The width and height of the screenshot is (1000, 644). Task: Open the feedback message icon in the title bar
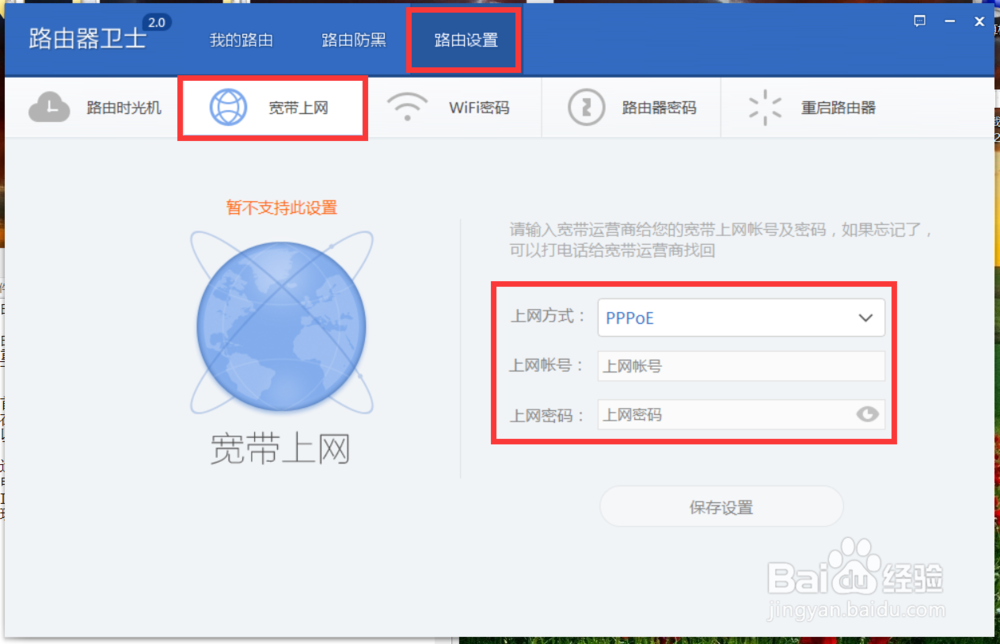coord(919,20)
